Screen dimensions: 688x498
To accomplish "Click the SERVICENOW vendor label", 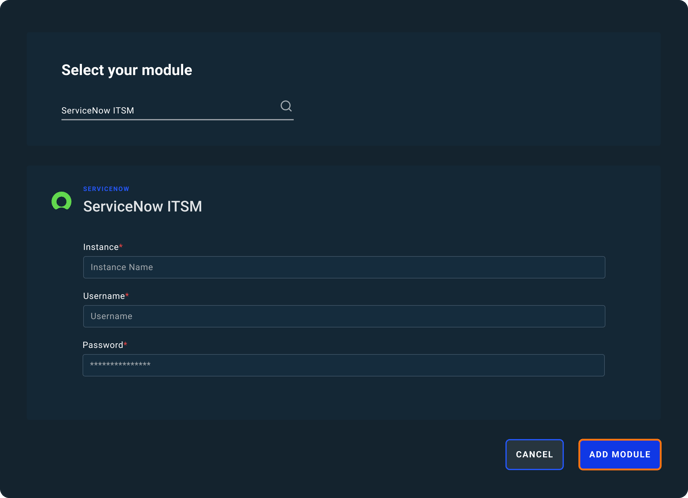I will 106,189.
